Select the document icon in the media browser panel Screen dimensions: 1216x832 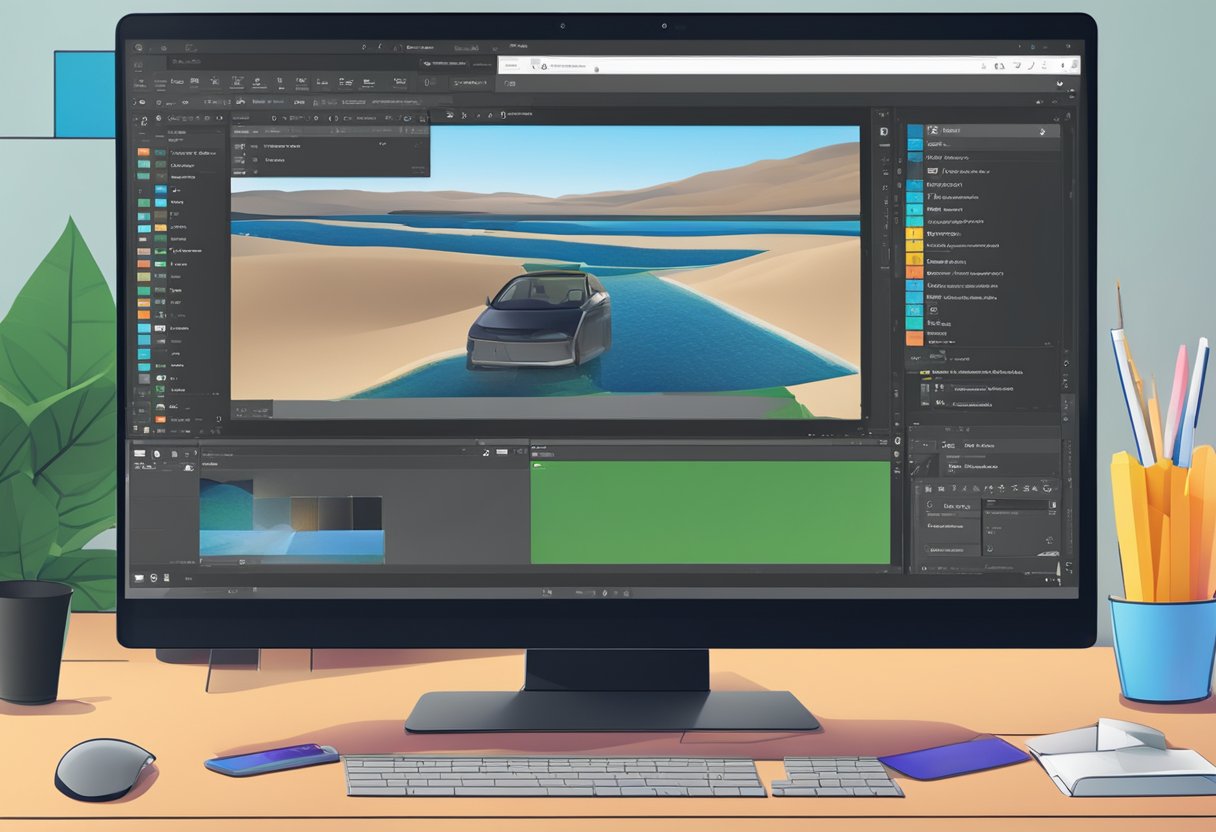tap(175, 454)
